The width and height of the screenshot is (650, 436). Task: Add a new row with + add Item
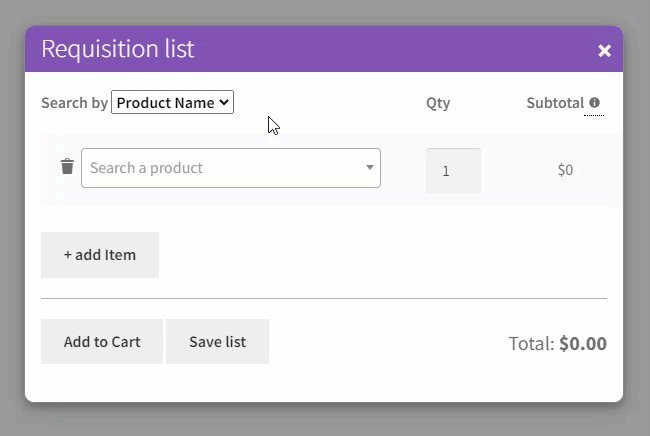click(x=100, y=255)
